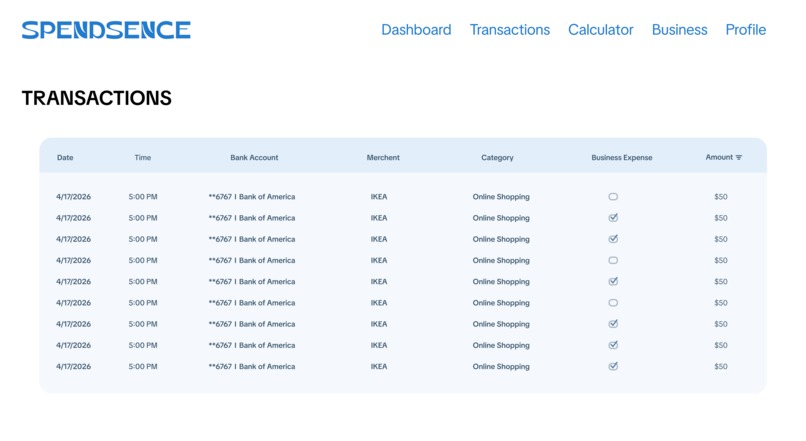Click the Date column header

pos(65,158)
